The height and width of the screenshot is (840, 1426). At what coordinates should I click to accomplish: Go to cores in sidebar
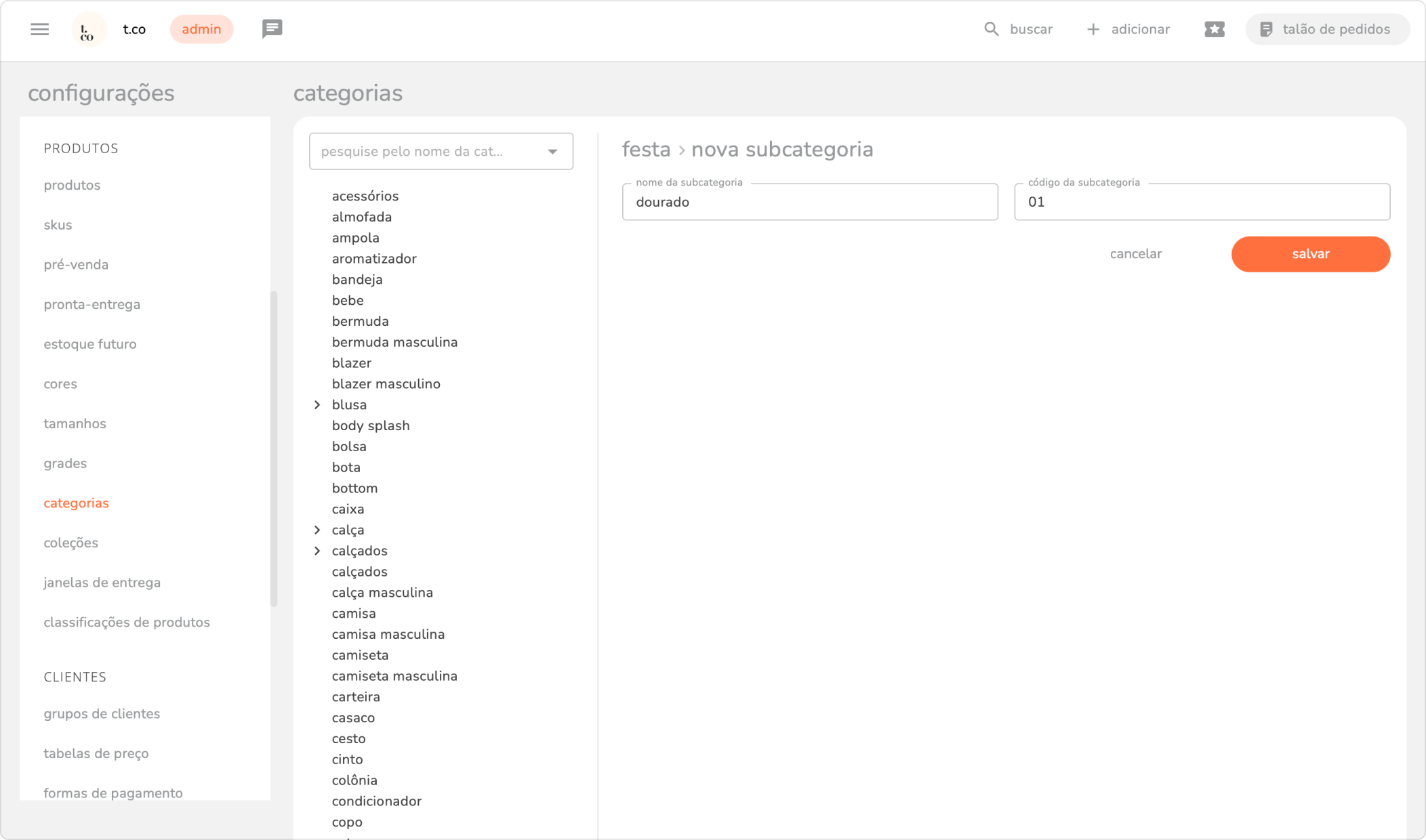(x=60, y=383)
